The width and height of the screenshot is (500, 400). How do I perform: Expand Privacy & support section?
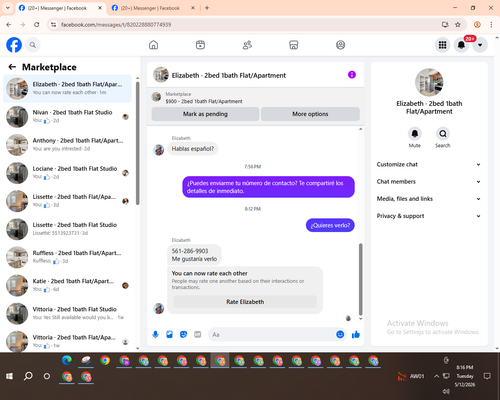coord(429,216)
